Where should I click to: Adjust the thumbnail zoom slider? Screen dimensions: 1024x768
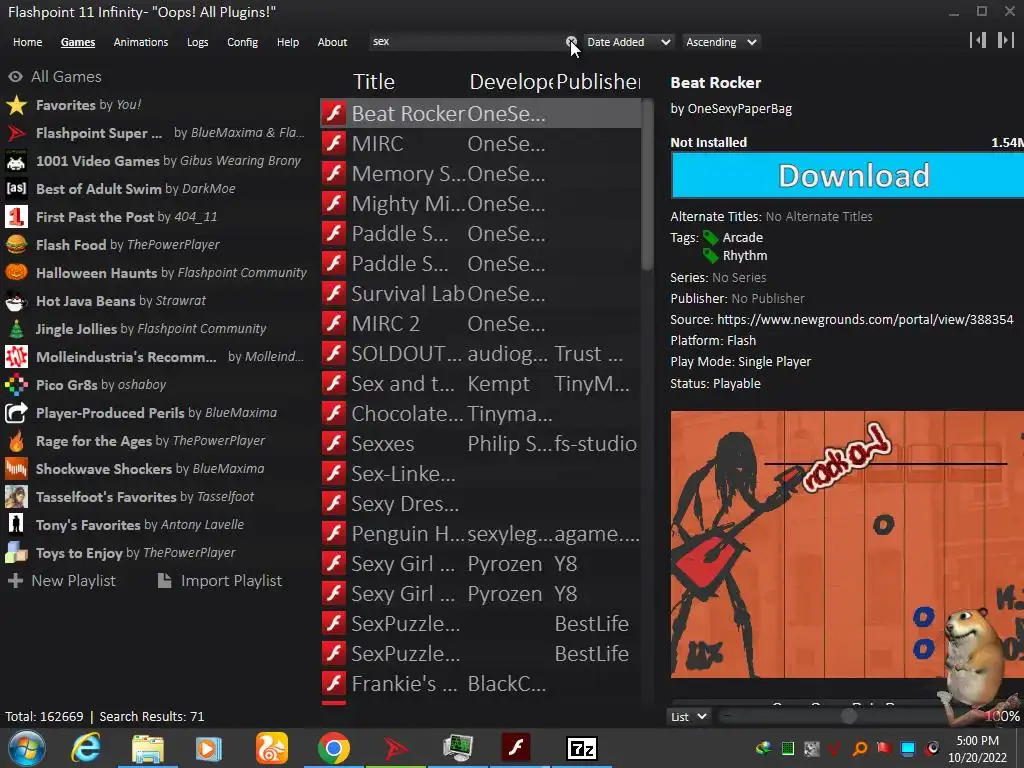[848, 716]
